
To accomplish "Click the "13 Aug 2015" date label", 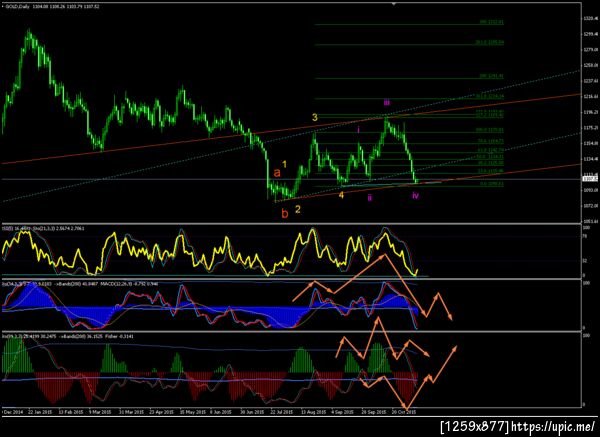I will coord(313,413).
